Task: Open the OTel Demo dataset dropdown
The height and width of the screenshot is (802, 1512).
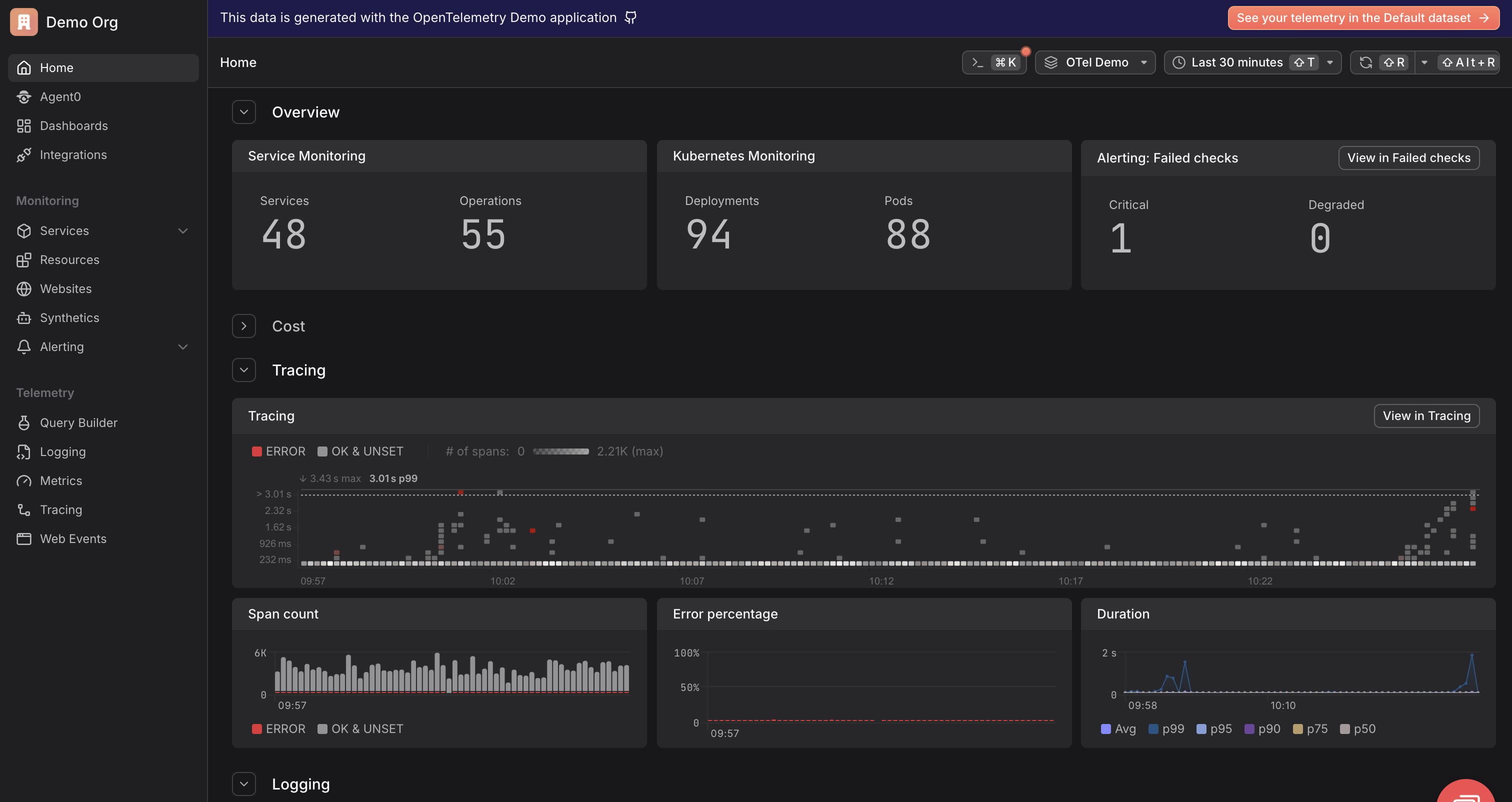Action: click(x=1095, y=62)
